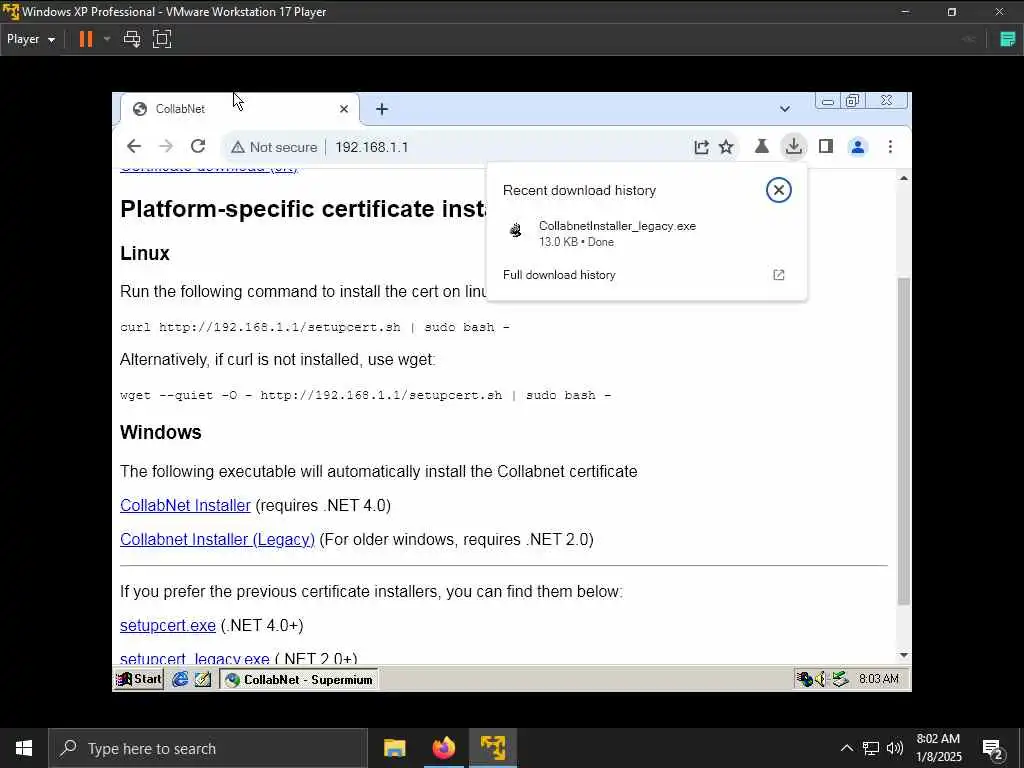Click the host network tray icon
Screen dimensions: 1024x768
(871, 748)
